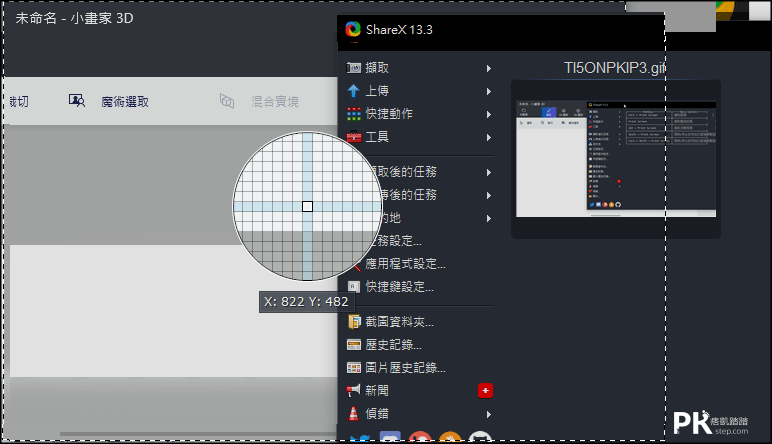The height and width of the screenshot is (444, 772).
Task: Click the ShareX 13.3 title text
Action: 399,30
